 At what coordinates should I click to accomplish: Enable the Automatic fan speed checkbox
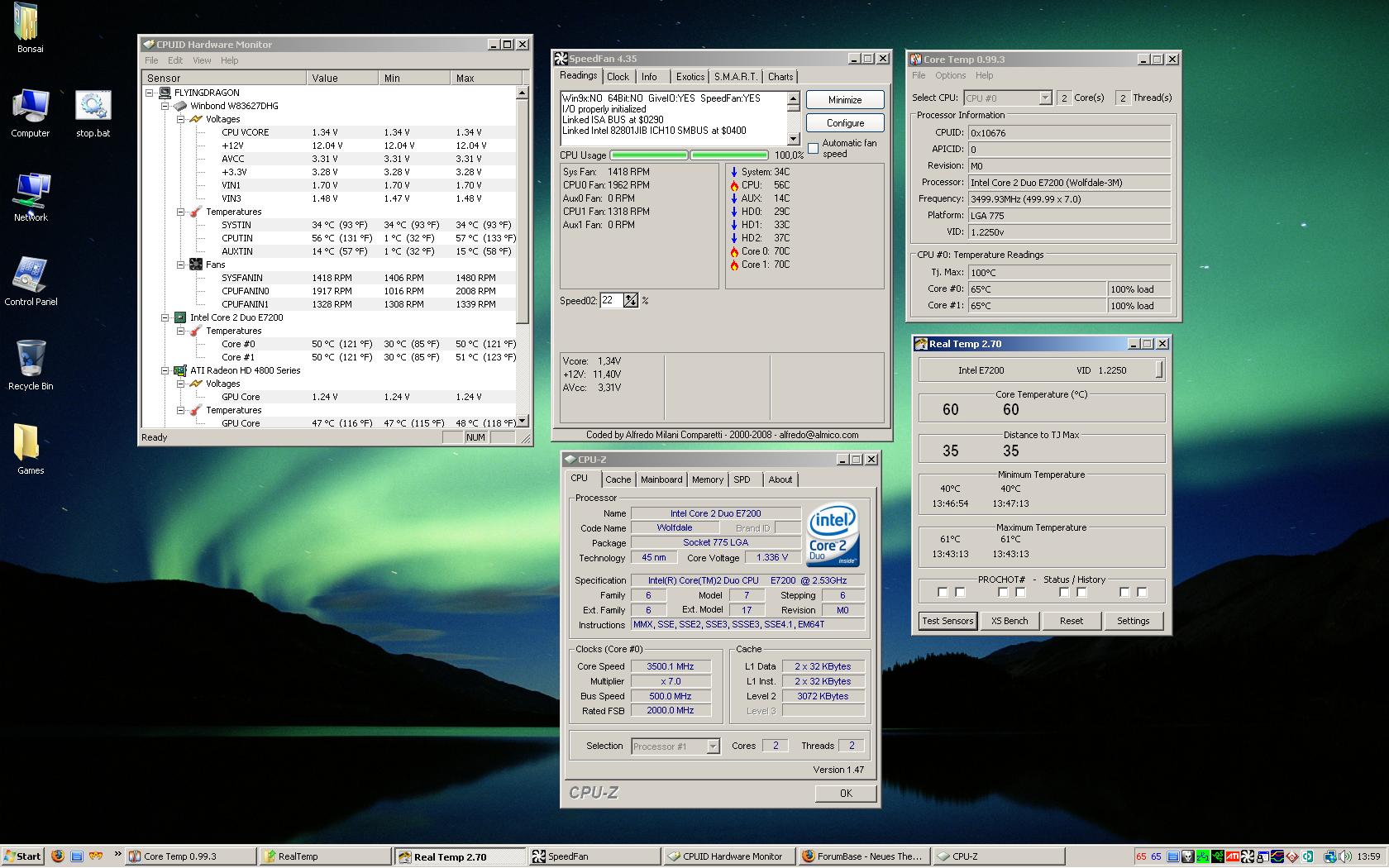click(x=814, y=149)
